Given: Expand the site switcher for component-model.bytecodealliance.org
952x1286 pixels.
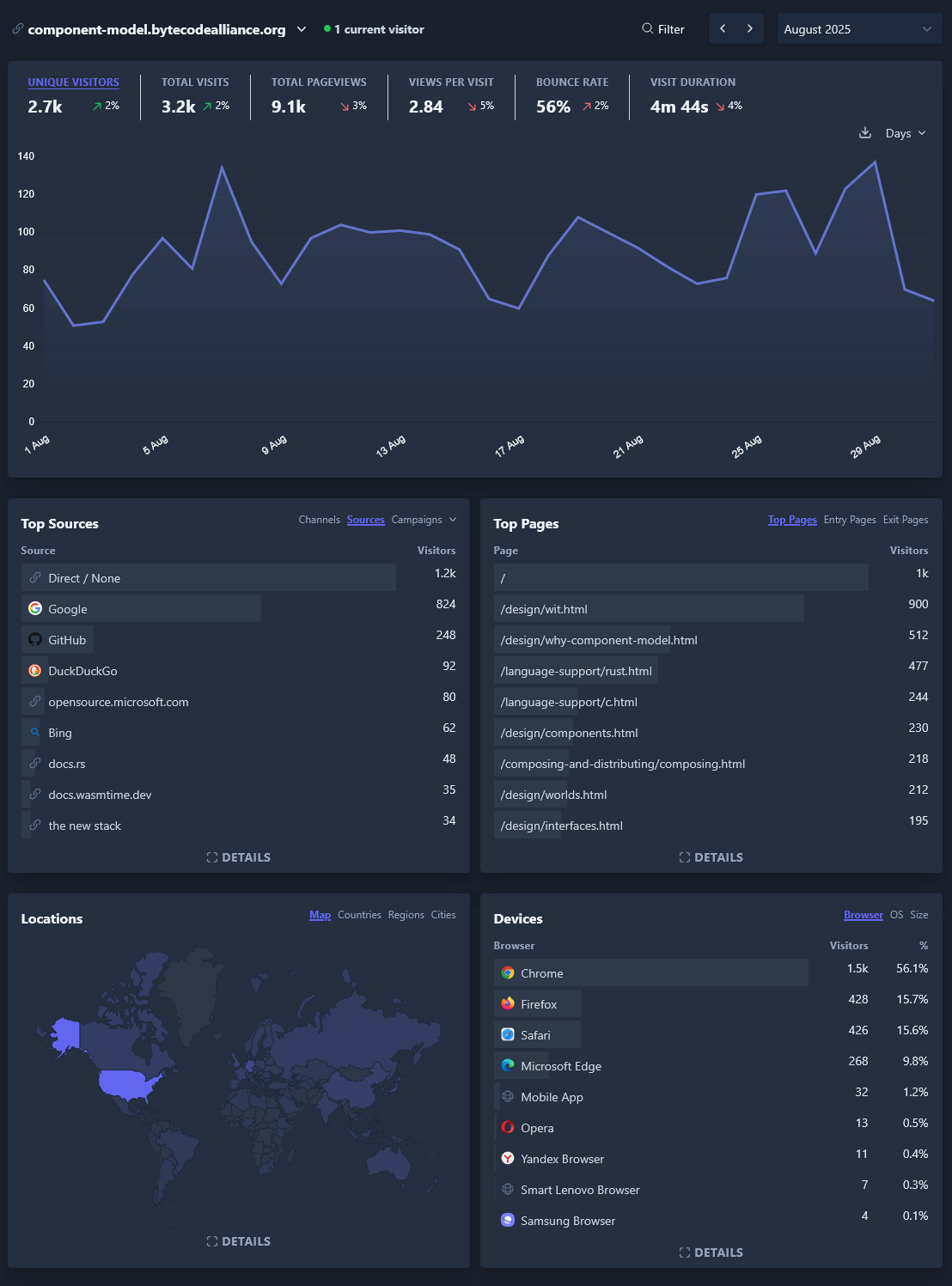Looking at the screenshot, I should coord(302,29).
